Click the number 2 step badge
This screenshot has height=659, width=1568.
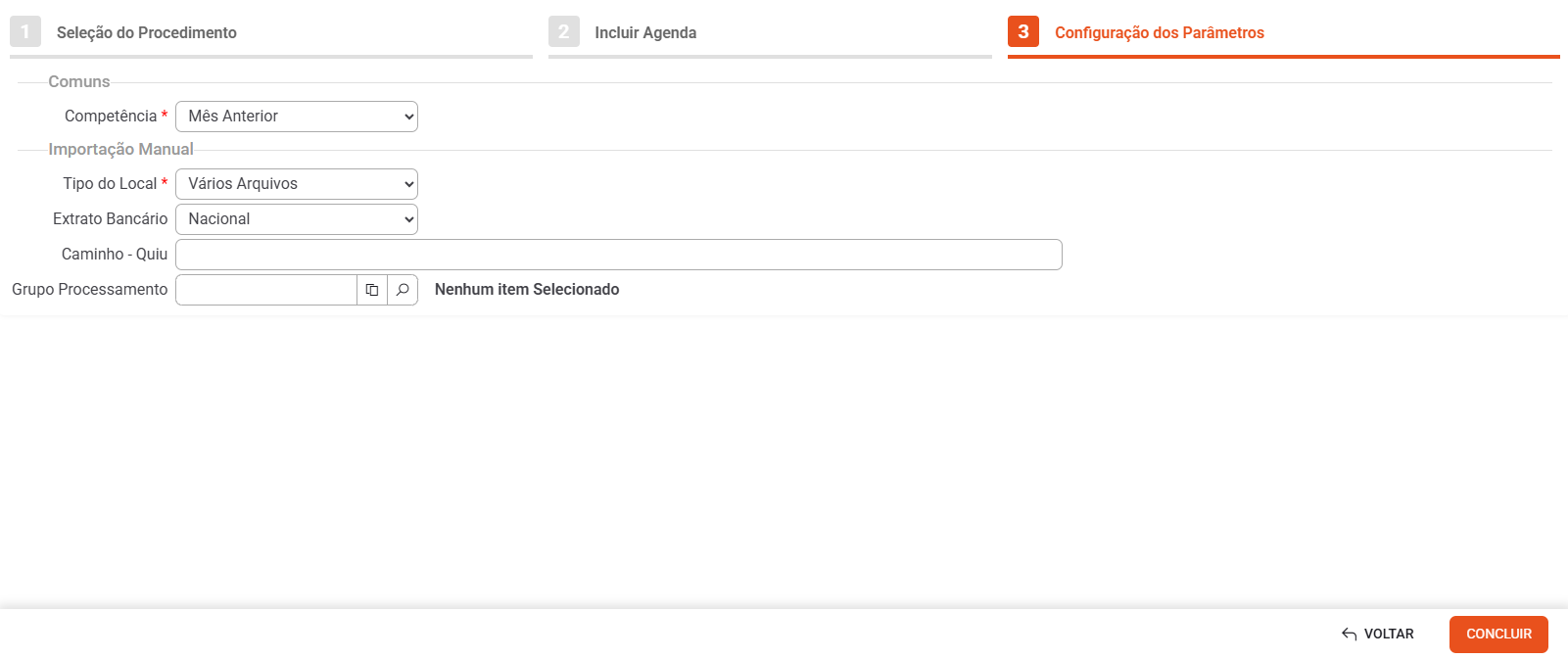coord(564,31)
